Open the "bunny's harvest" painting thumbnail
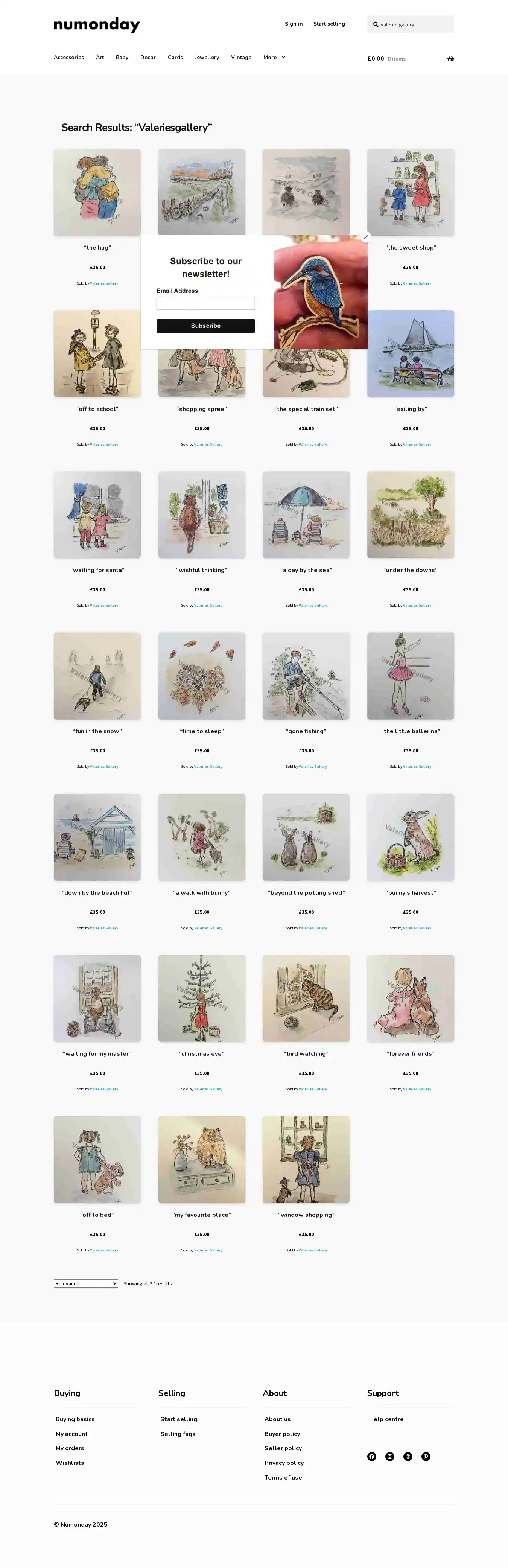508x1568 pixels. click(x=411, y=837)
